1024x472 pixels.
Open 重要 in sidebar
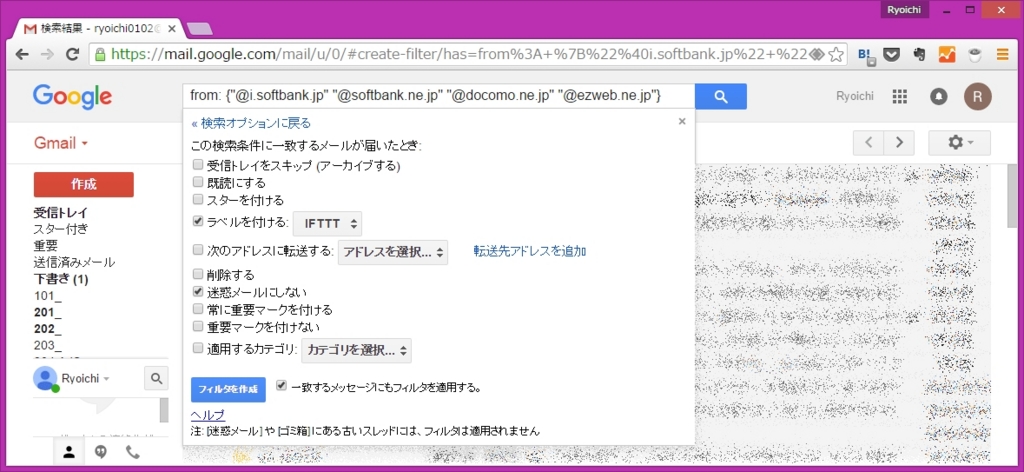[46, 246]
